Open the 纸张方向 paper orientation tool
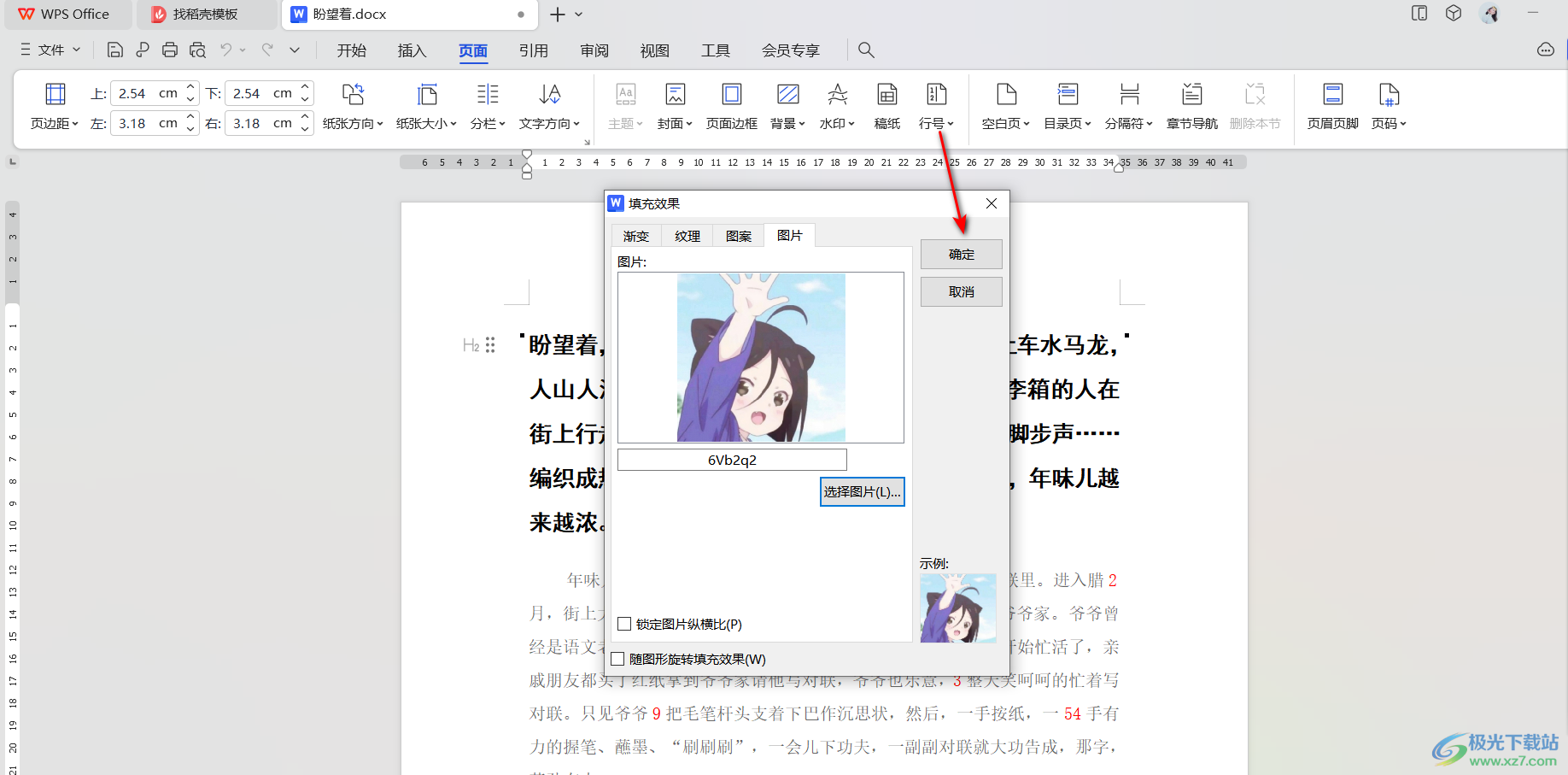 pyautogui.click(x=353, y=106)
